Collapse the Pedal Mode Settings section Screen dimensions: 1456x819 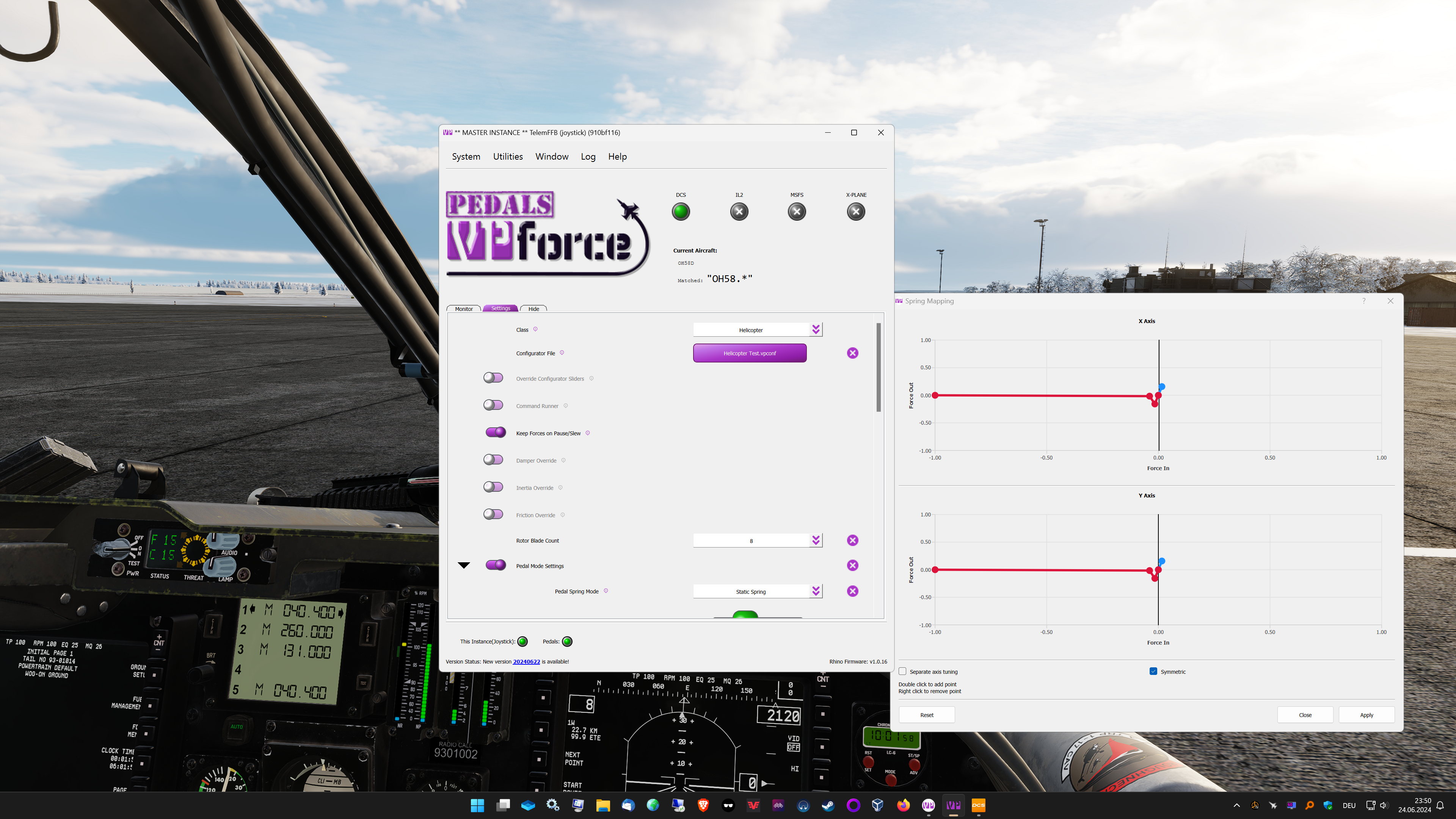[464, 565]
